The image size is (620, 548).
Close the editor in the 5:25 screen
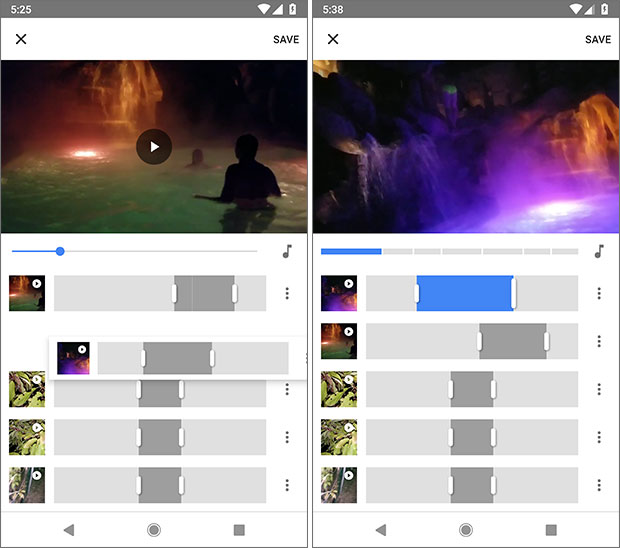pyautogui.click(x=21, y=39)
